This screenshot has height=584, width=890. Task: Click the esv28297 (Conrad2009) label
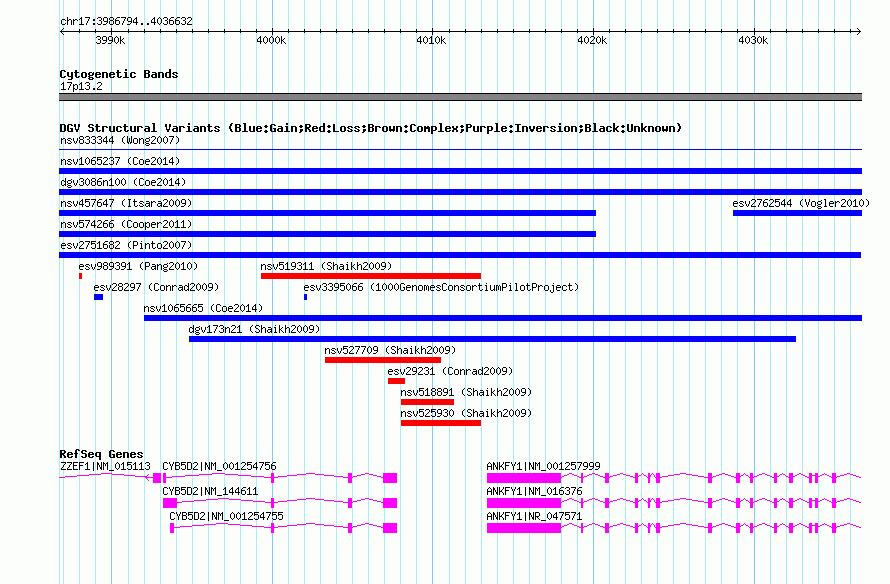click(156, 287)
